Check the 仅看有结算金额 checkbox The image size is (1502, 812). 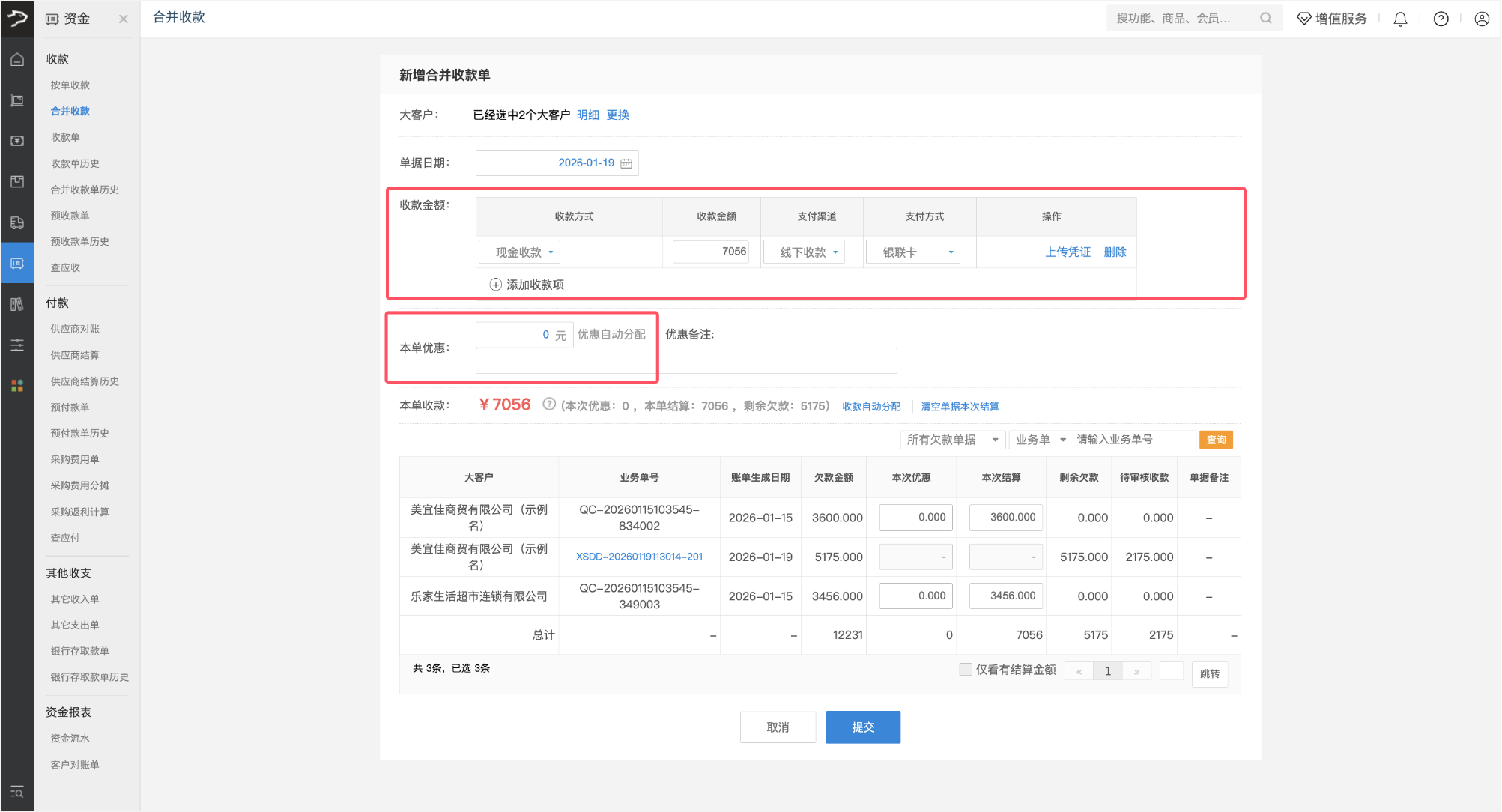pyautogui.click(x=966, y=670)
